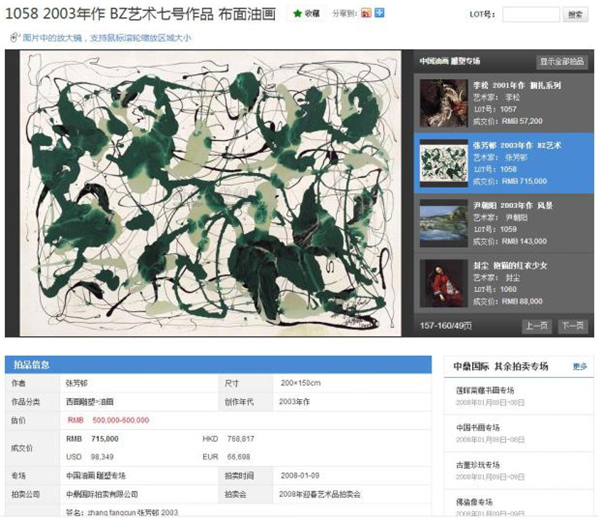
Task: Open 张芳邨 2003年作 BZ艺术 lot title
Action: pos(517,145)
